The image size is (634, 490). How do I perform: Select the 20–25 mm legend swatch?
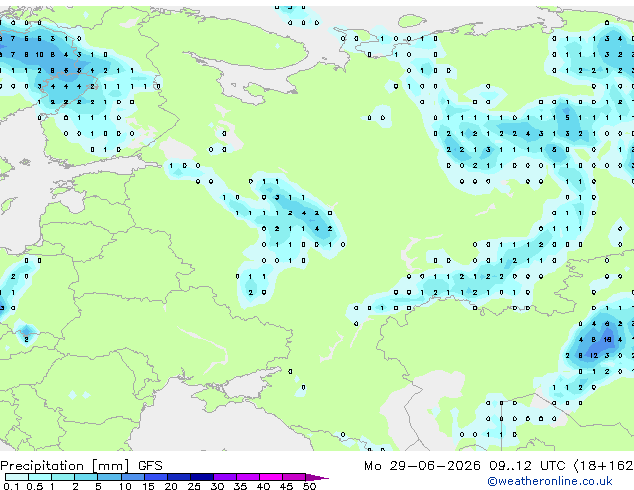(x=179, y=477)
